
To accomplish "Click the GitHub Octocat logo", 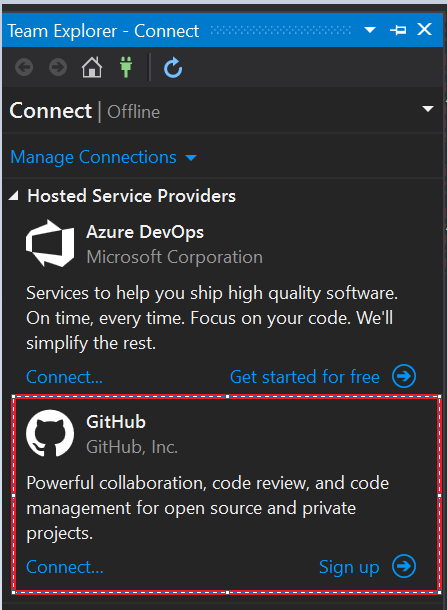I will click(50, 433).
